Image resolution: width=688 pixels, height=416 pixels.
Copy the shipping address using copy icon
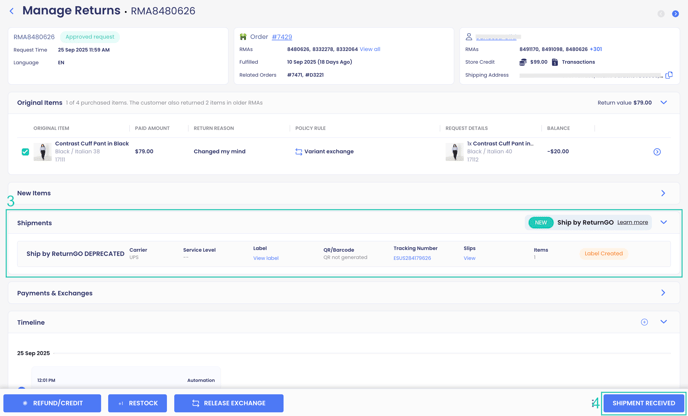[669, 75]
